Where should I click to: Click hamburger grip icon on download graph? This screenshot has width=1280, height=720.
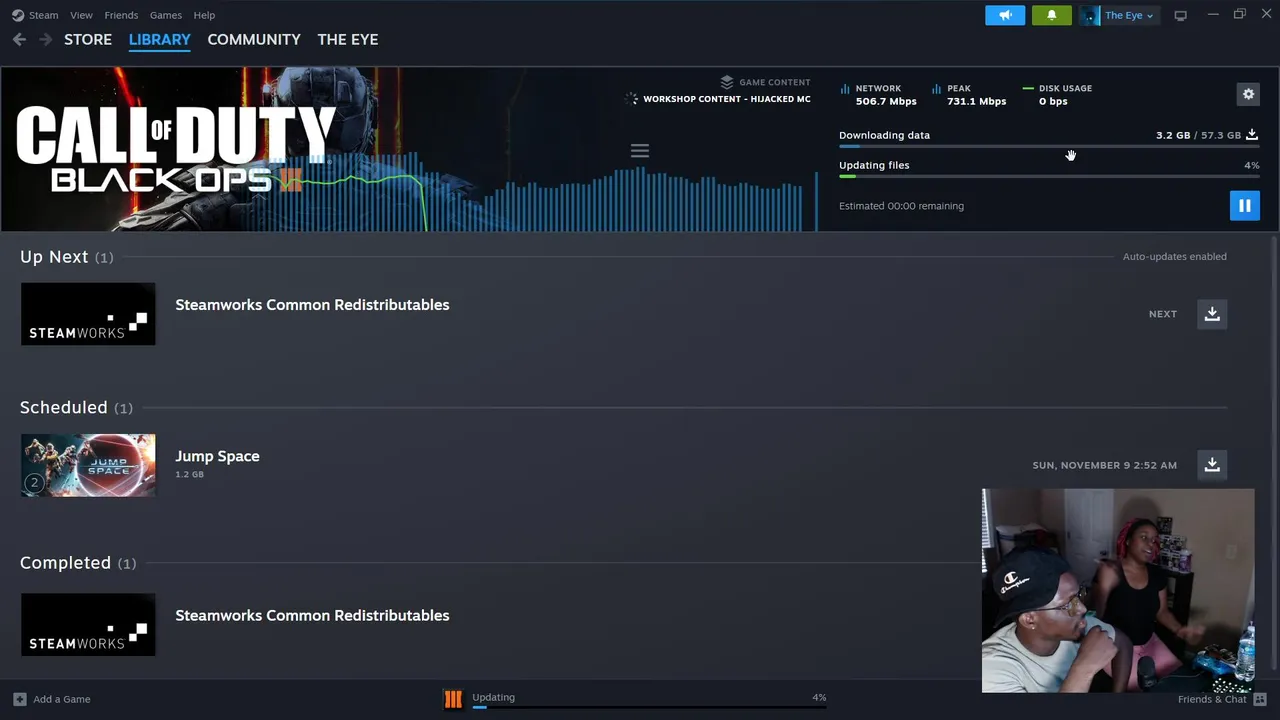(640, 151)
